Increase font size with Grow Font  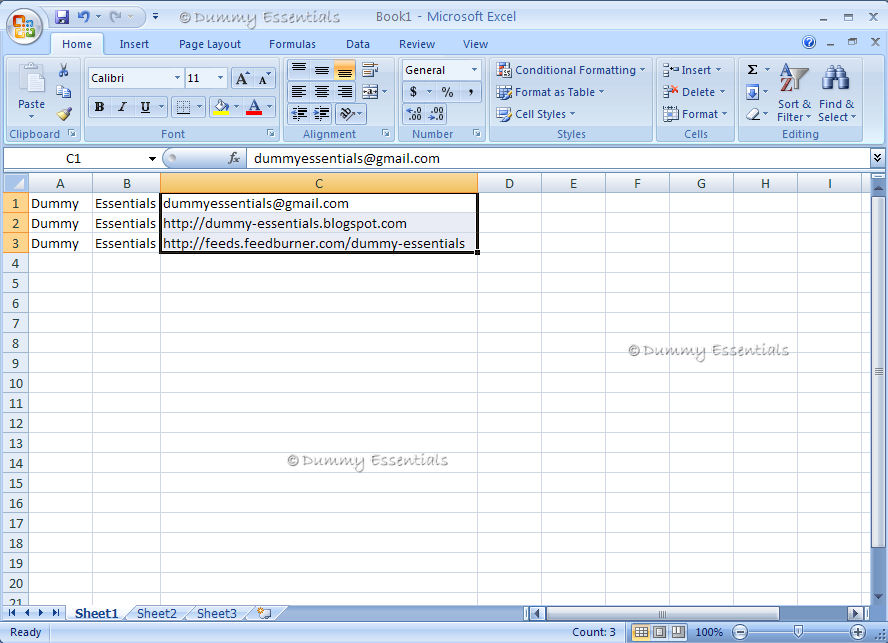(242, 78)
